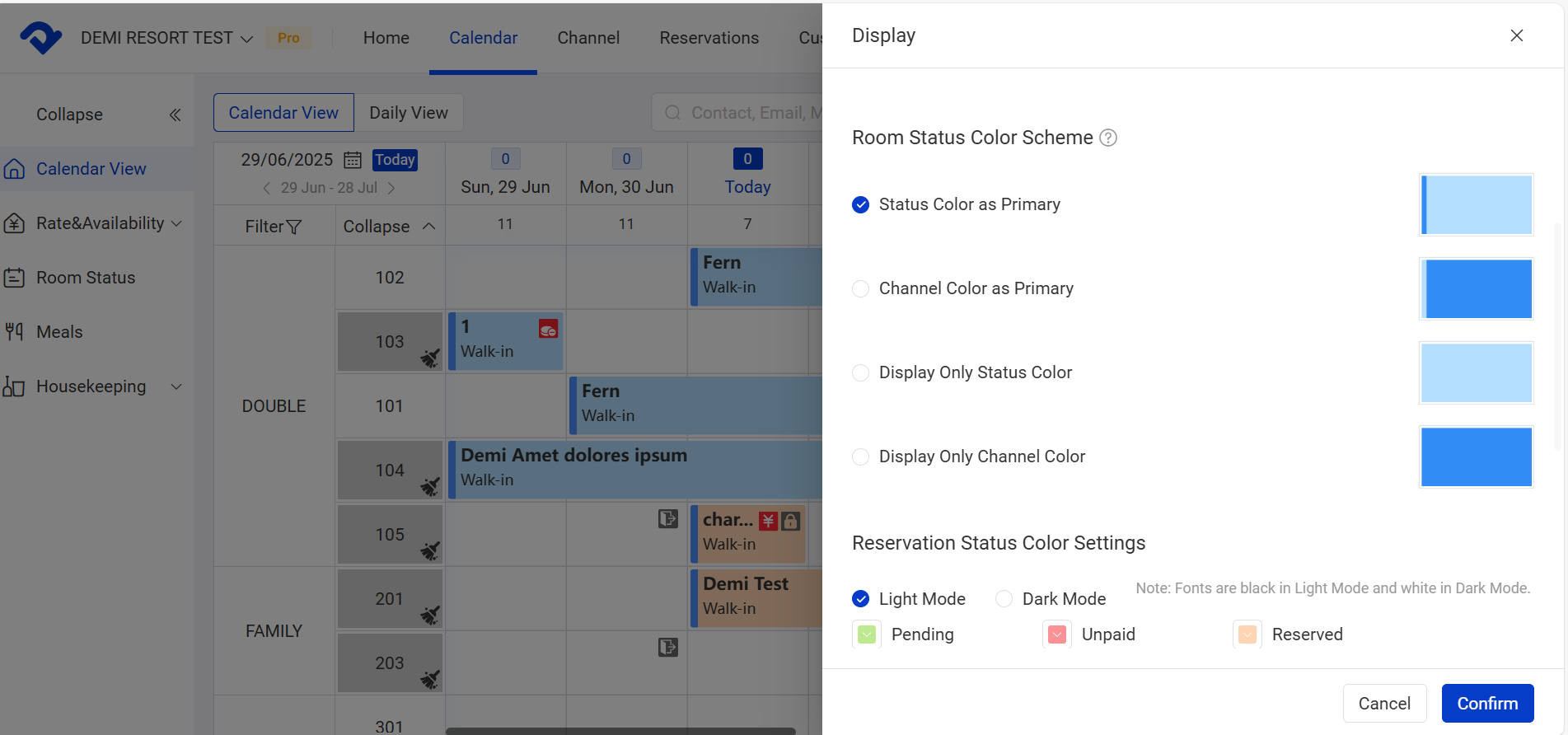This screenshot has height=735, width=1568.
Task: Open the calendar date picker icon
Action: click(353, 160)
